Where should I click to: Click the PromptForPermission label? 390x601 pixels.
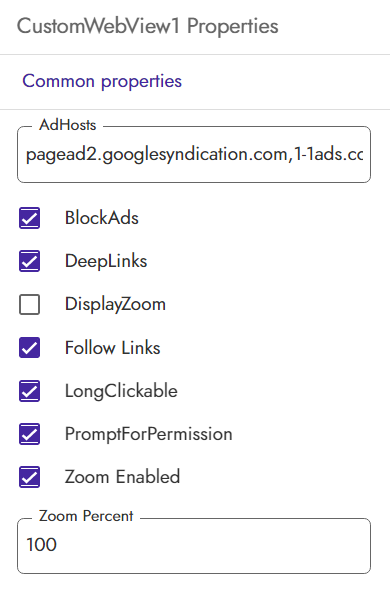(148, 434)
